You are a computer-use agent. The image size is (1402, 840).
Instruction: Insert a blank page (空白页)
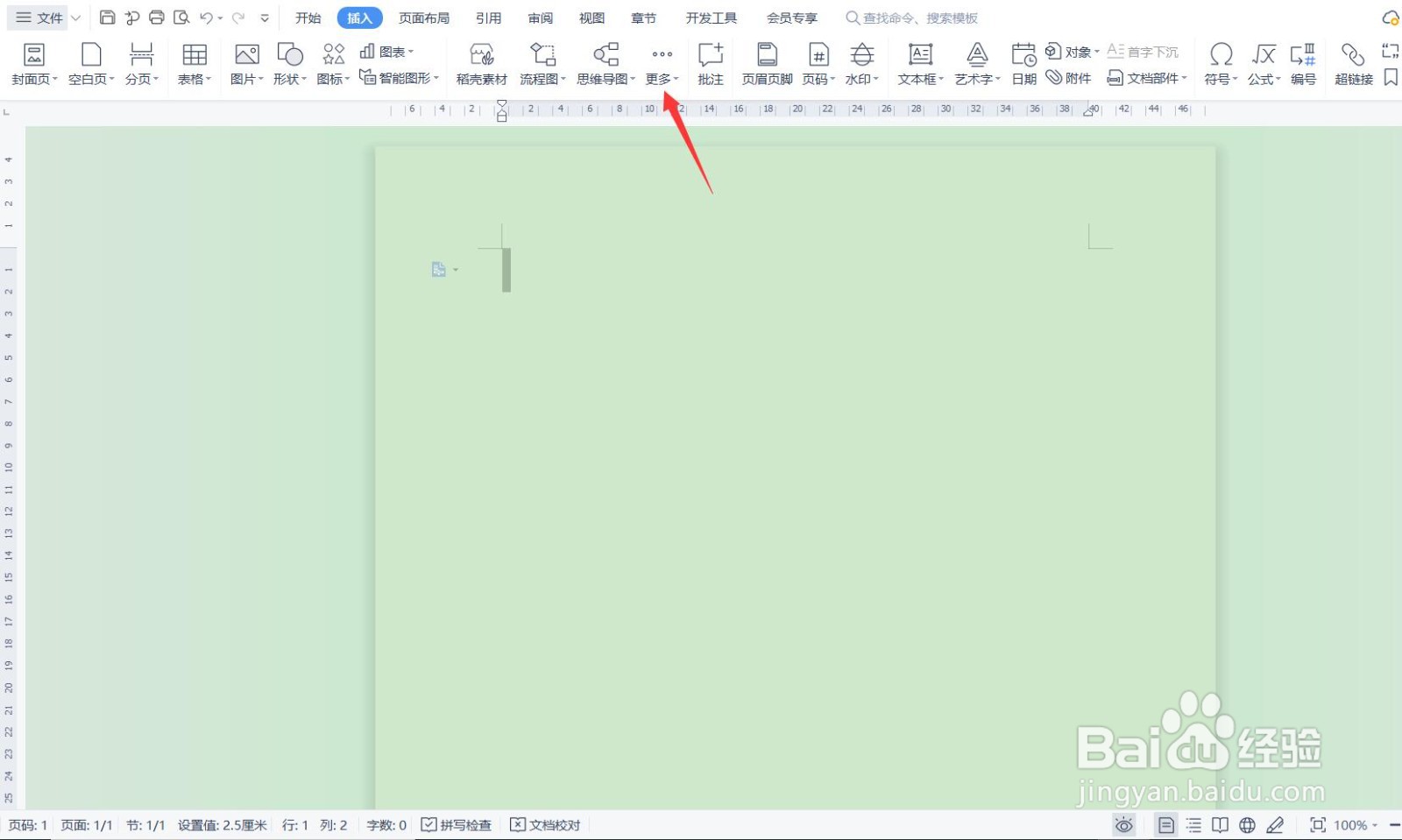[91, 64]
